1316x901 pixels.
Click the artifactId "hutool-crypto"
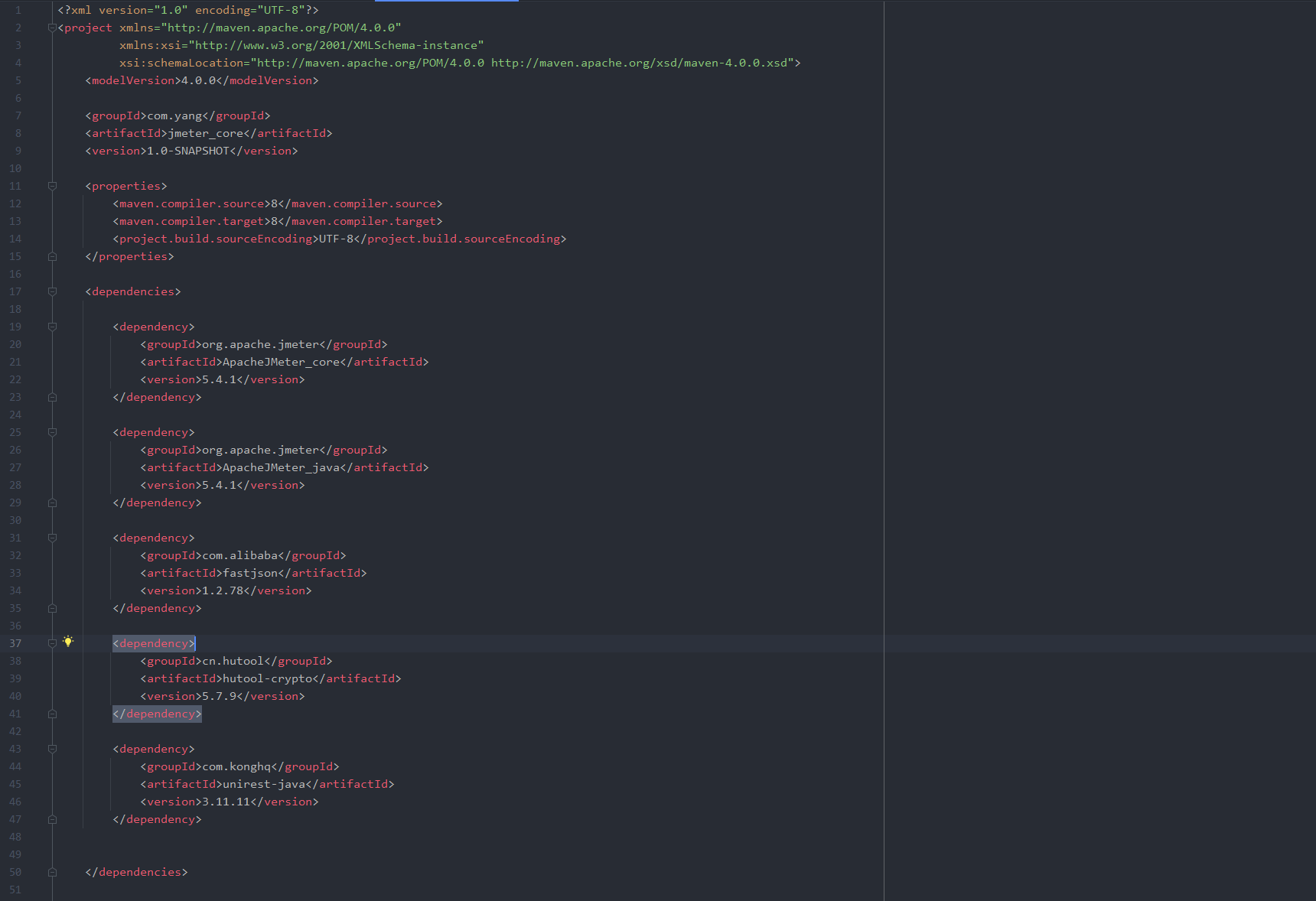pyautogui.click(x=268, y=678)
